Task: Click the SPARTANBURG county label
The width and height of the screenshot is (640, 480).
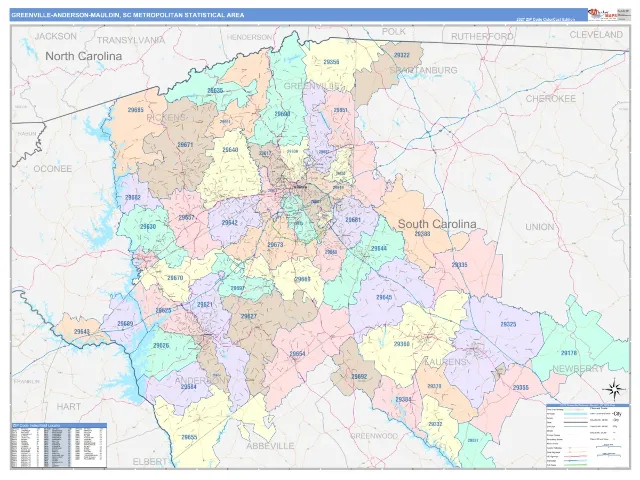Action: coord(423,70)
